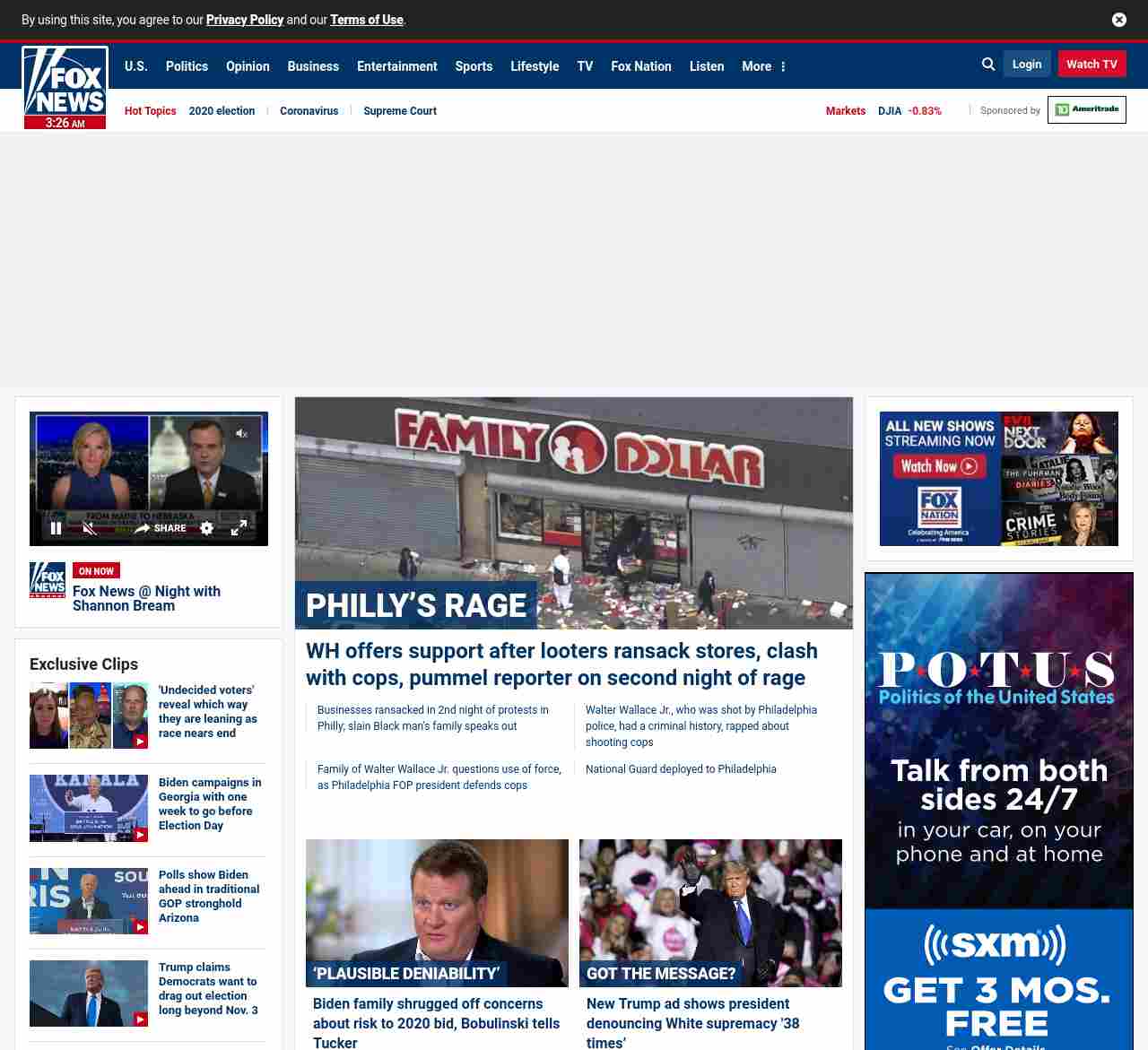1148x1050 pixels.
Task: Select Entertainment in the navigation bar
Action: 396,66
